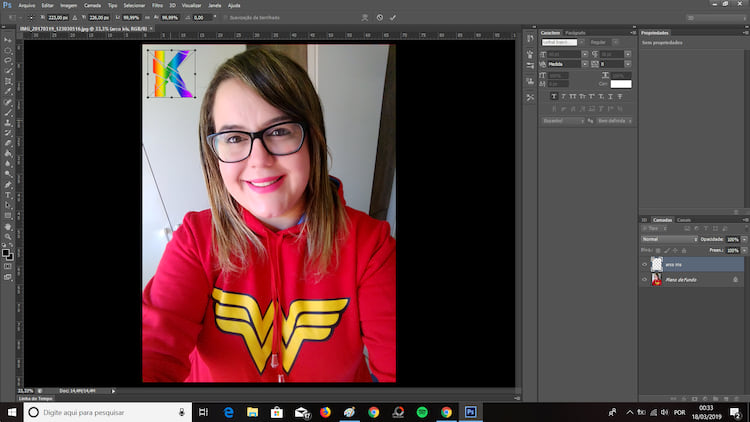Hide the arco iris layer visibility
The image size is (750, 422).
click(x=644, y=264)
